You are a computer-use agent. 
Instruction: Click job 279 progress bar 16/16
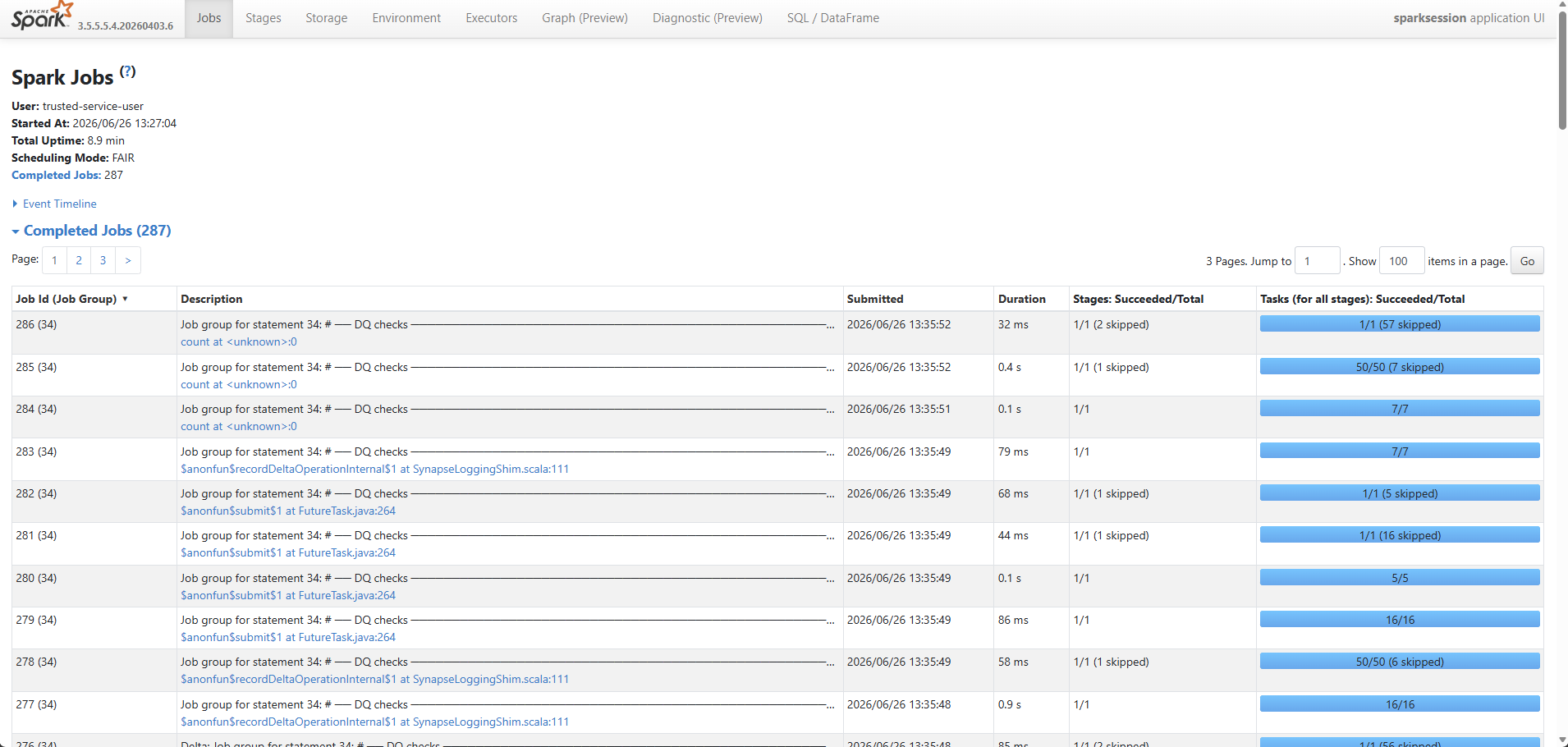(1400, 620)
